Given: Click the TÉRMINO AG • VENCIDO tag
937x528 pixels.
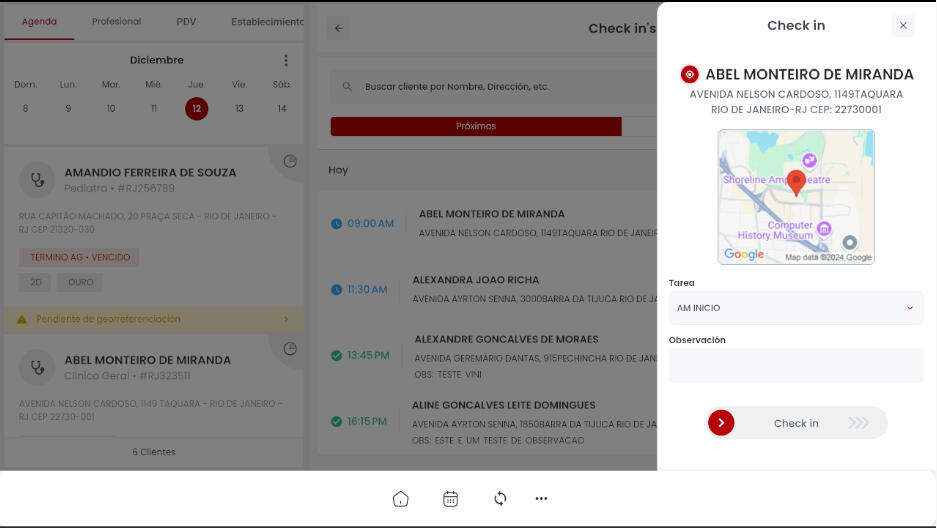Looking at the screenshot, I should pyautogui.click(x=79, y=257).
